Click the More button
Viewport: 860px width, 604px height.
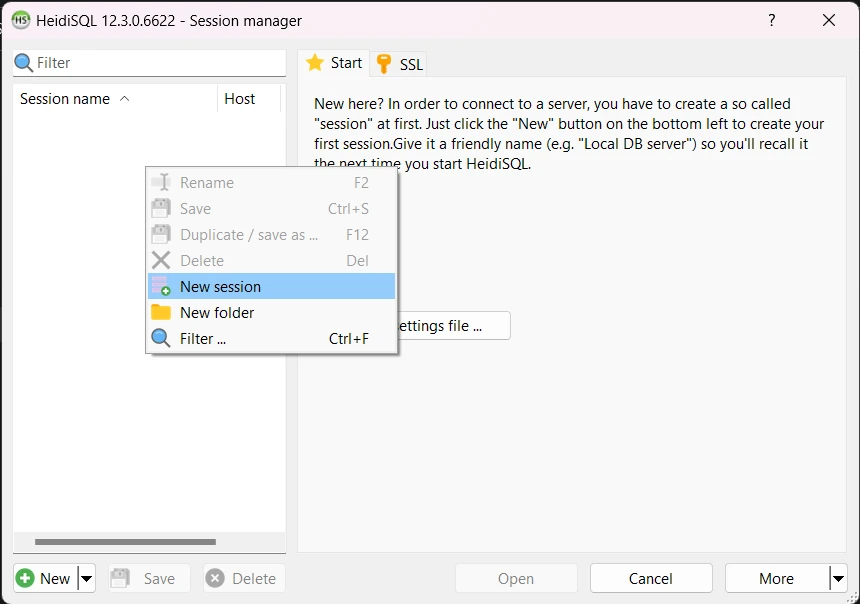pyautogui.click(x=777, y=578)
